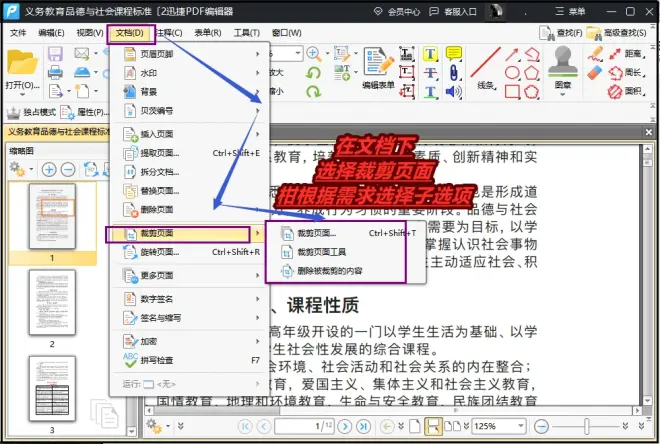Select the oval shape tool
This screenshot has height=444, width=660.
[x=512, y=72]
